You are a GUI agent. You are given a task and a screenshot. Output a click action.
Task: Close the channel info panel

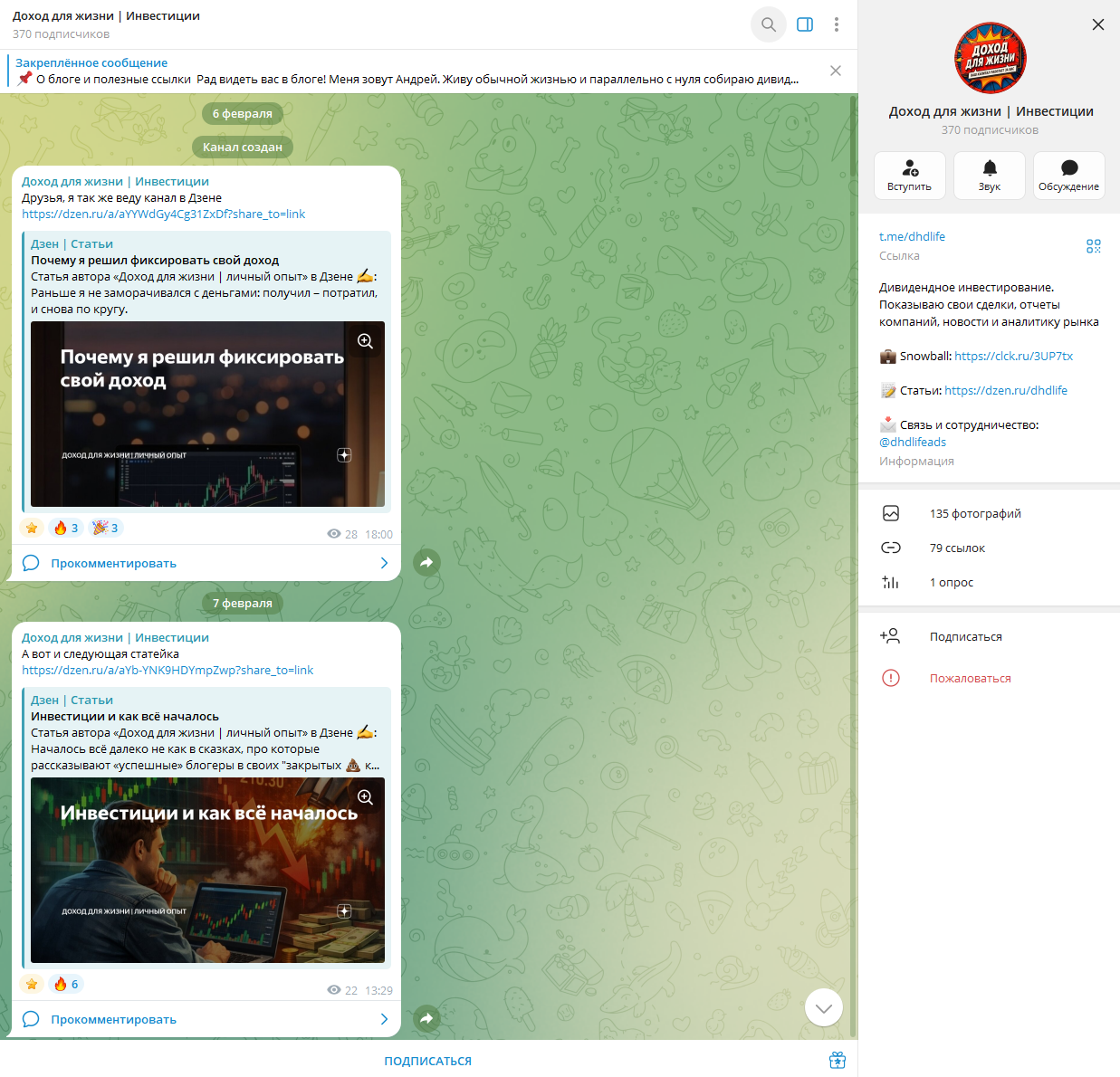1098,24
